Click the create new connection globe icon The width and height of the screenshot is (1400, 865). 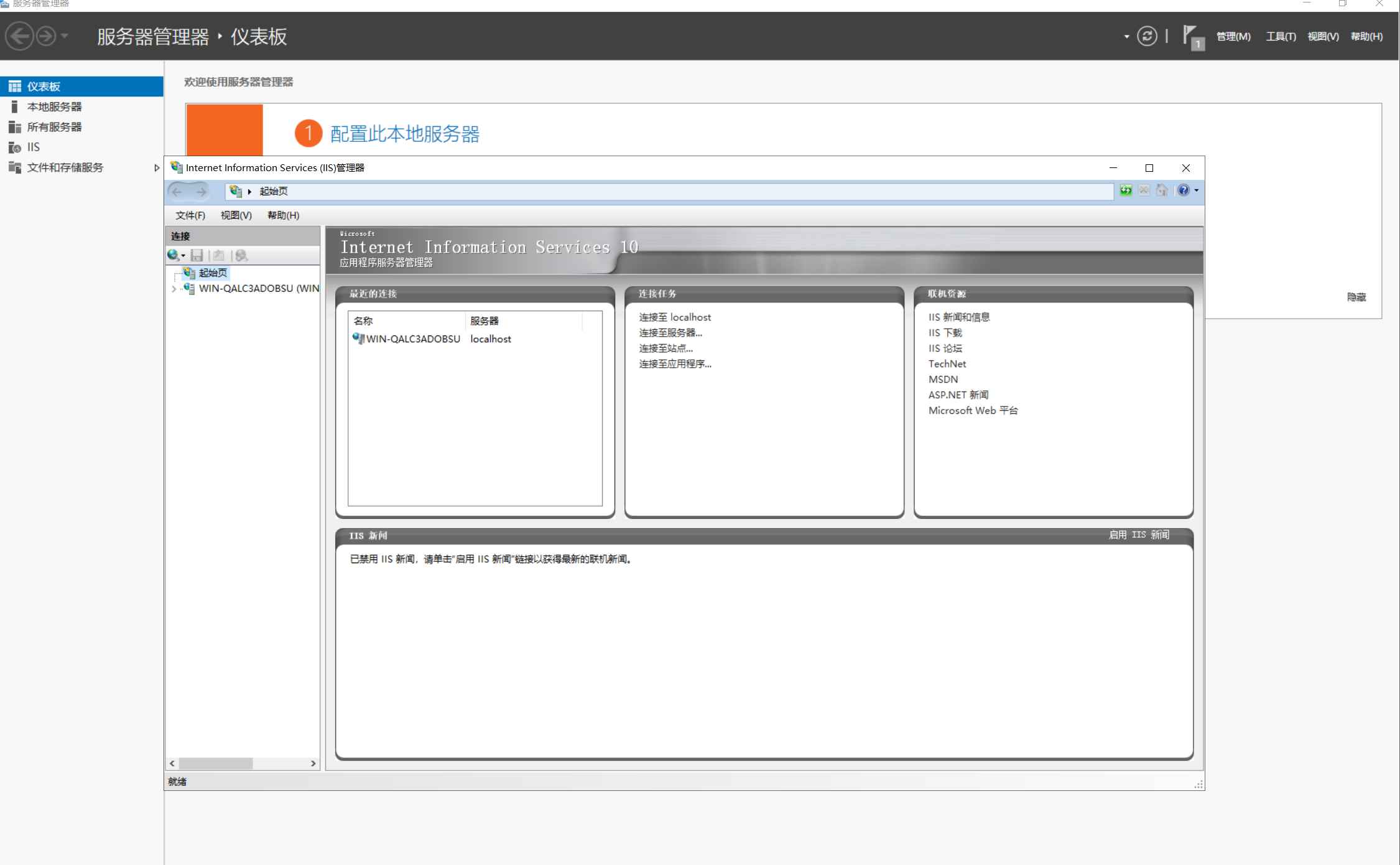[173, 255]
